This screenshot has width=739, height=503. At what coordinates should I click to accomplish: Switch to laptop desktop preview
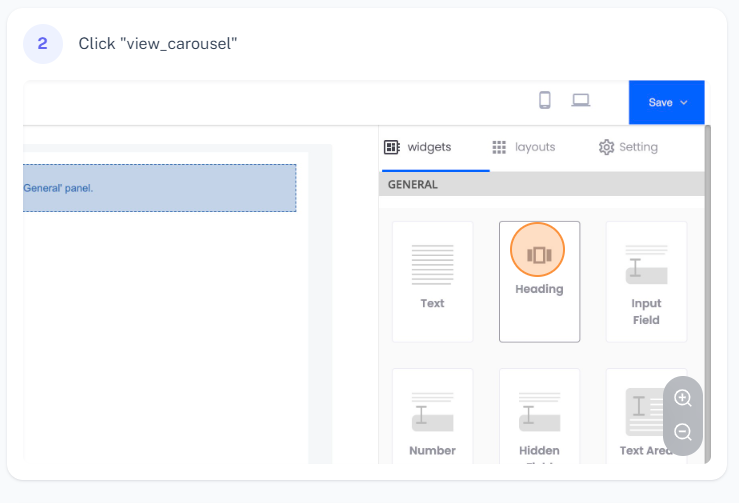click(580, 100)
